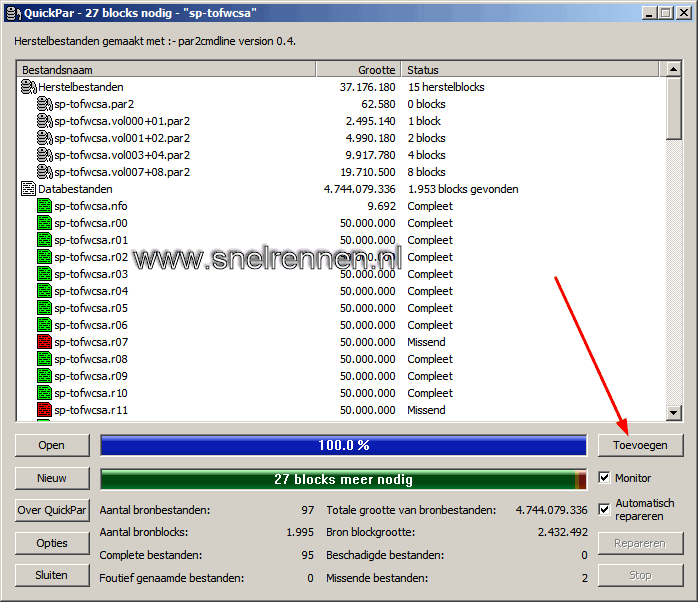Viewport: 698px width, 602px height.
Task: Click 'Aantal bronblocks:' label
Action: 144,532
